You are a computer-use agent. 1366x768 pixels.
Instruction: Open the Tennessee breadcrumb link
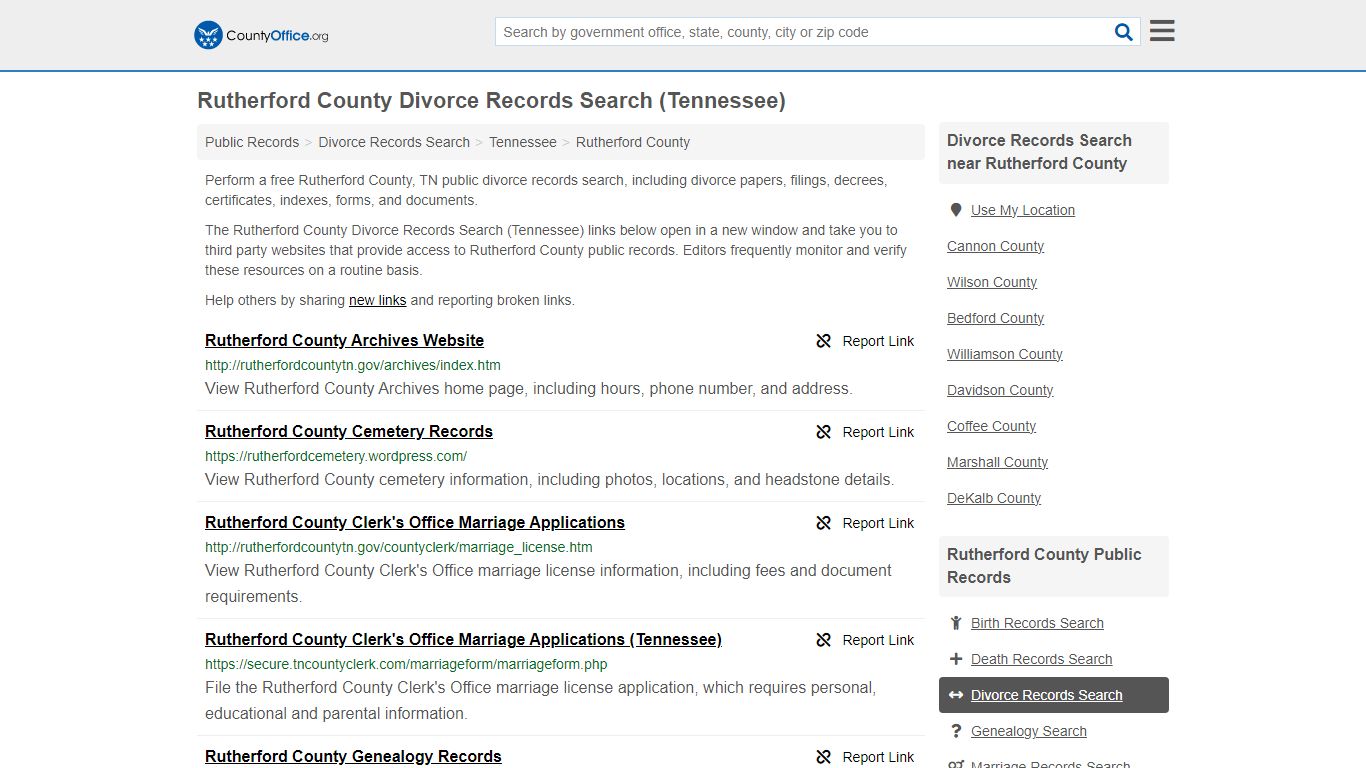point(522,142)
